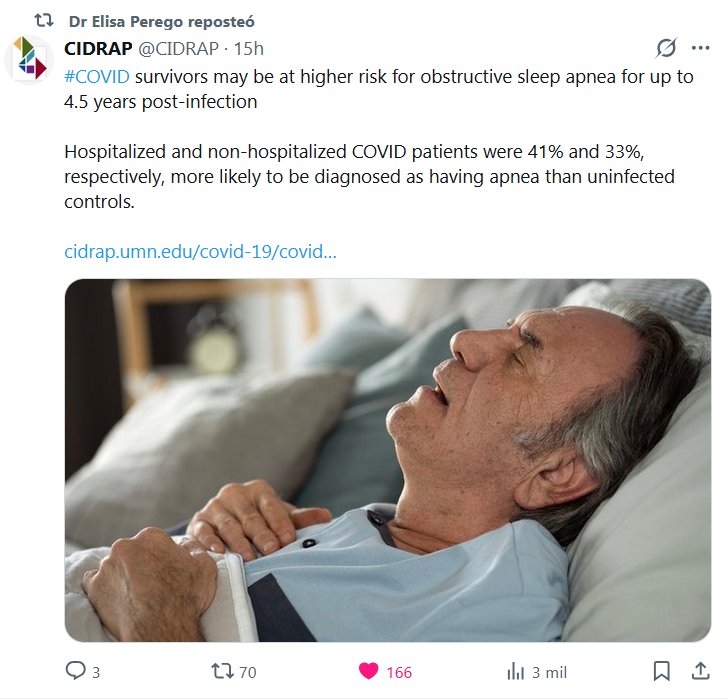Click the small repost icon beside Dr Elisa Perego

click(43, 20)
